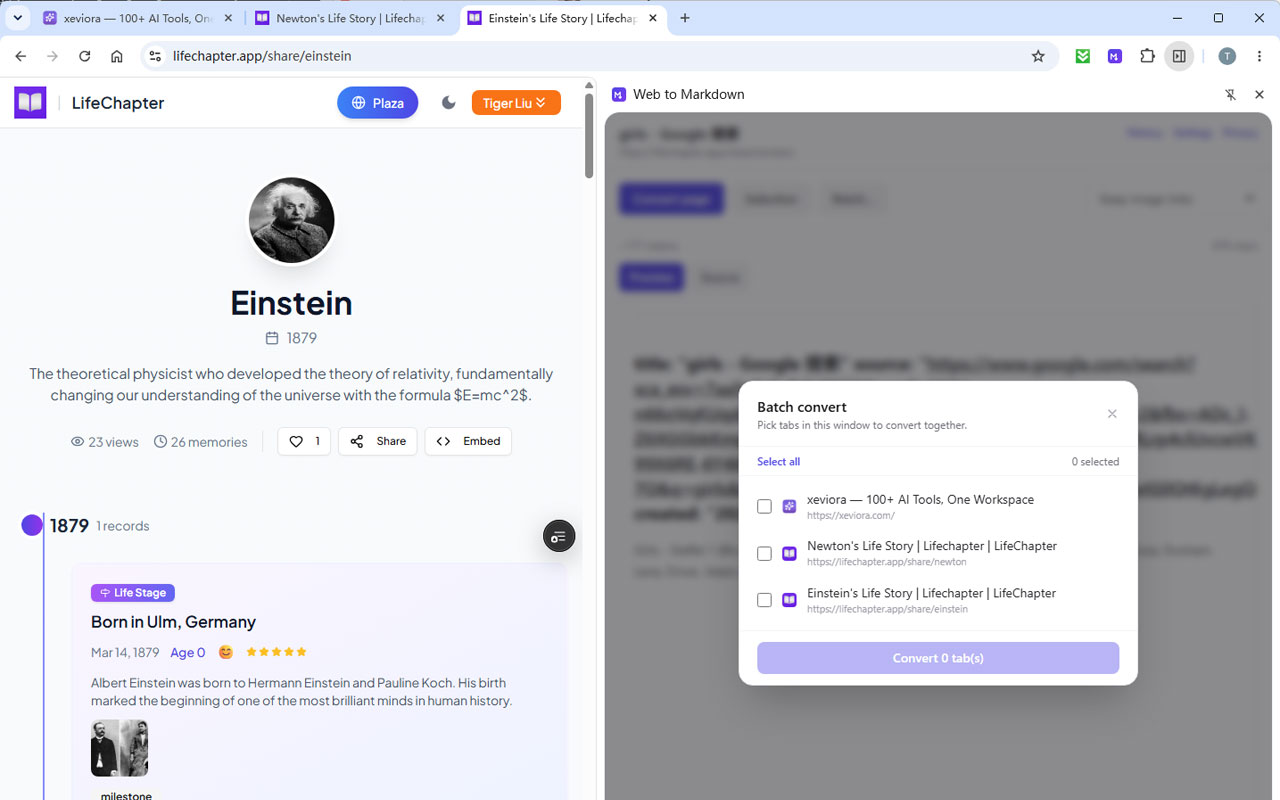Unpin the Web to Markdown side panel

[1230, 94]
